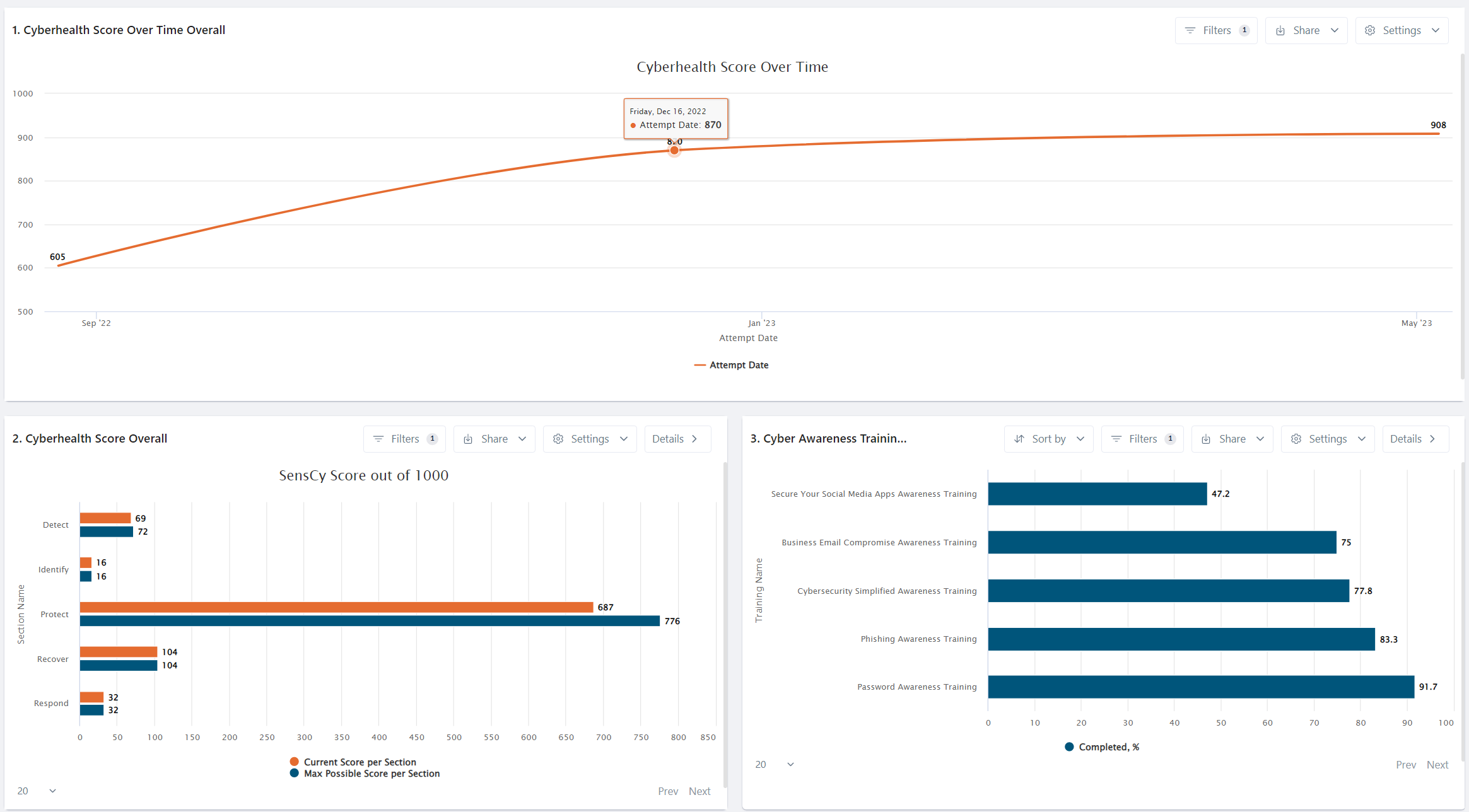The width and height of the screenshot is (1469, 812).
Task: Click the highlighted 870 data point on the score line
Action: click(674, 150)
